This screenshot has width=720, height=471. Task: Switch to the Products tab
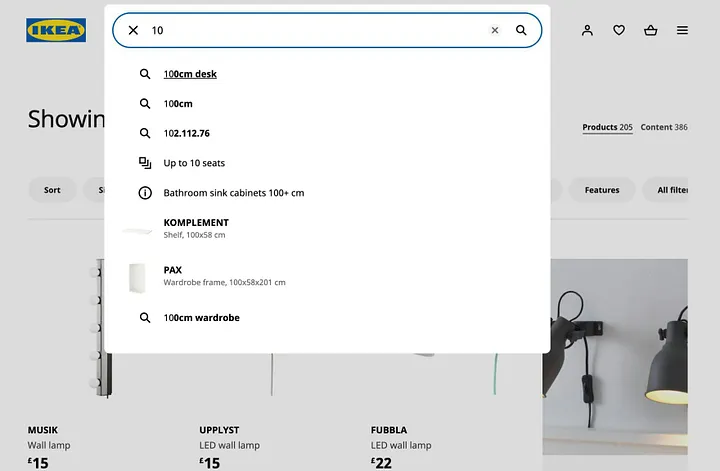click(607, 127)
